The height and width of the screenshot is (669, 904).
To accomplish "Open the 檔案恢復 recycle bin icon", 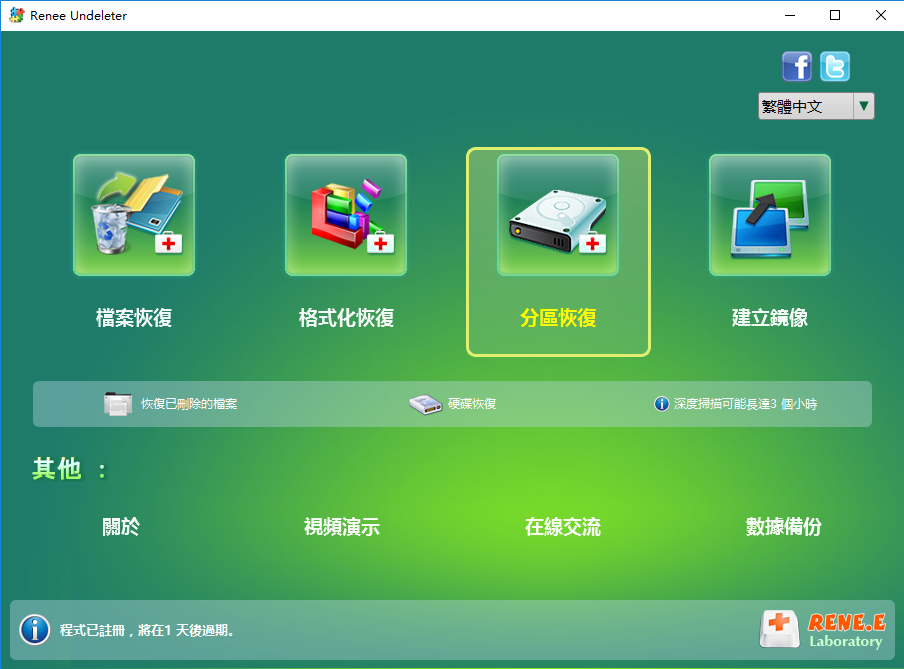I will (x=134, y=215).
